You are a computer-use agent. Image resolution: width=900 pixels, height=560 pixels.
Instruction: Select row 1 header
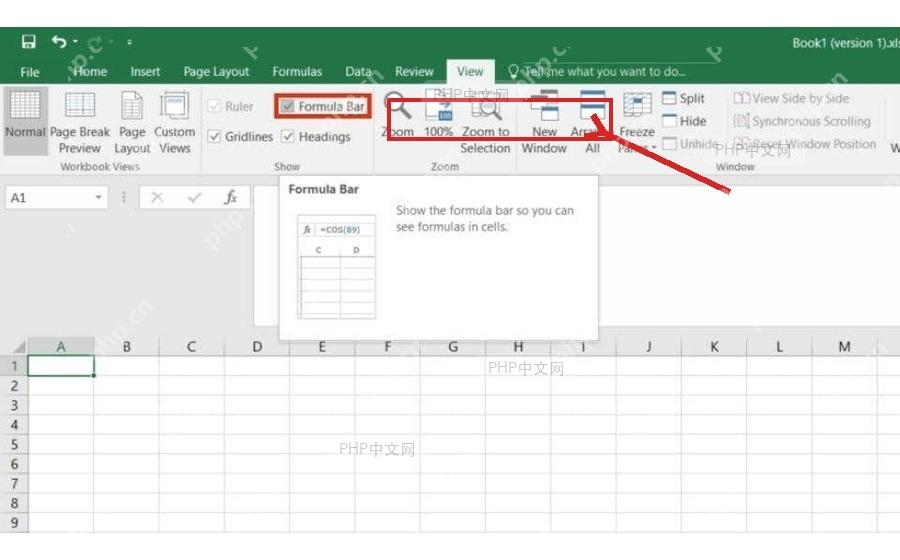tap(14, 366)
